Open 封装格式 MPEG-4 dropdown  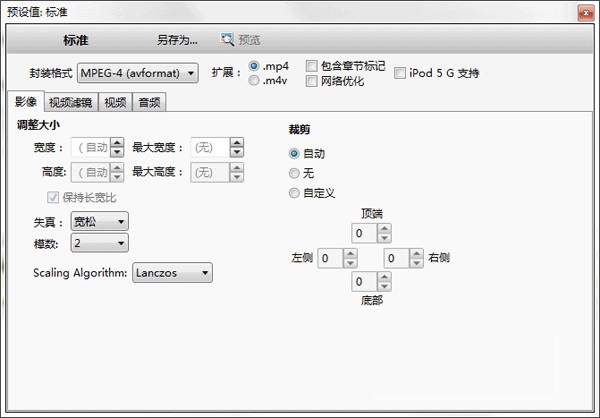click(138, 73)
